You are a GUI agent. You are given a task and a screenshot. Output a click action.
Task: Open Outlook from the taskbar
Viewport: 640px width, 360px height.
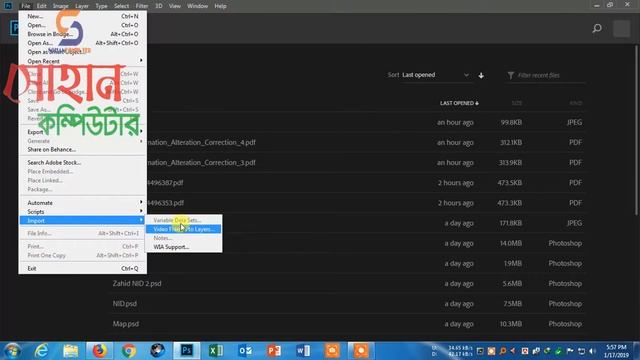[x=245, y=351]
